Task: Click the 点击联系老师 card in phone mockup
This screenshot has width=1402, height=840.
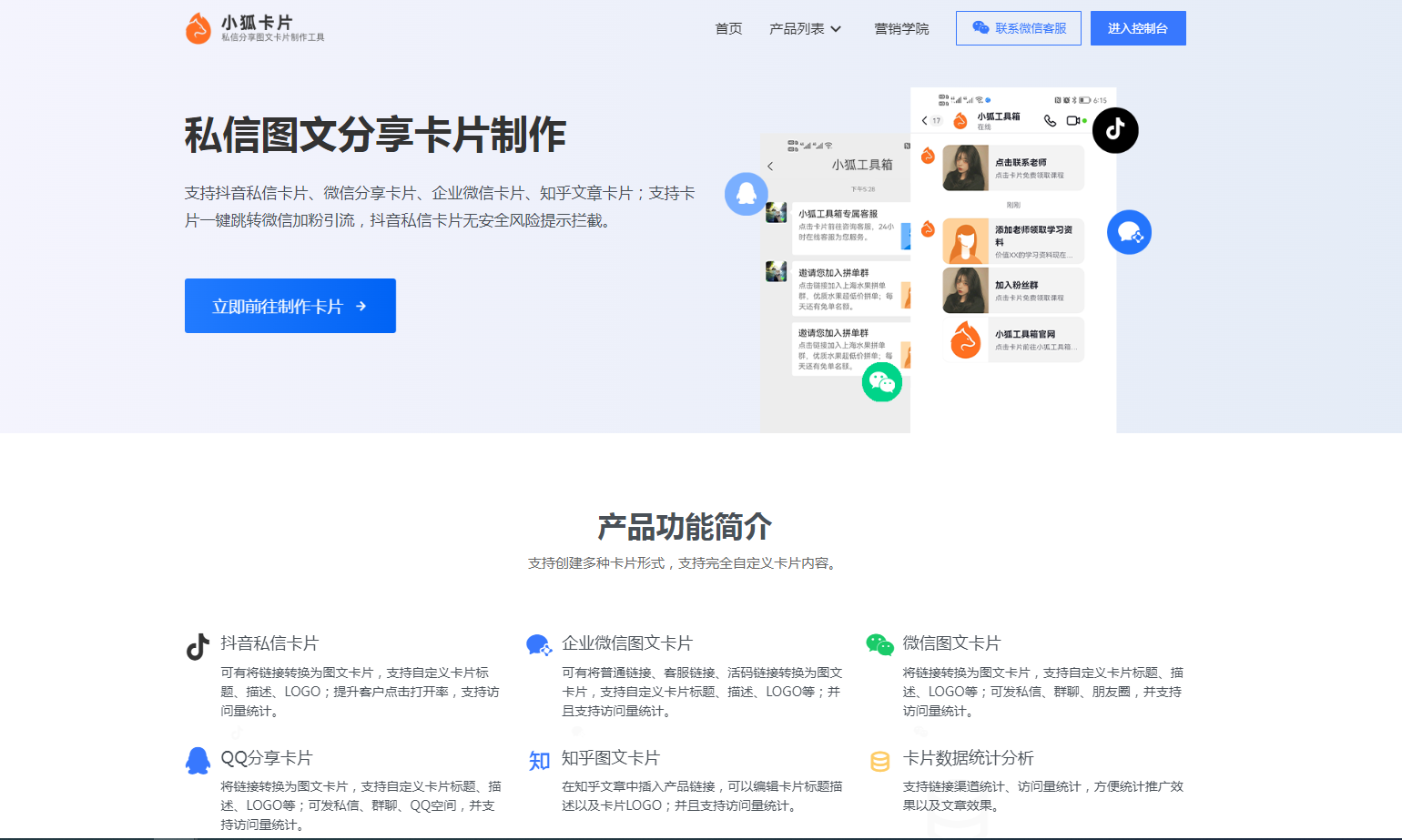Action: 1013,167
